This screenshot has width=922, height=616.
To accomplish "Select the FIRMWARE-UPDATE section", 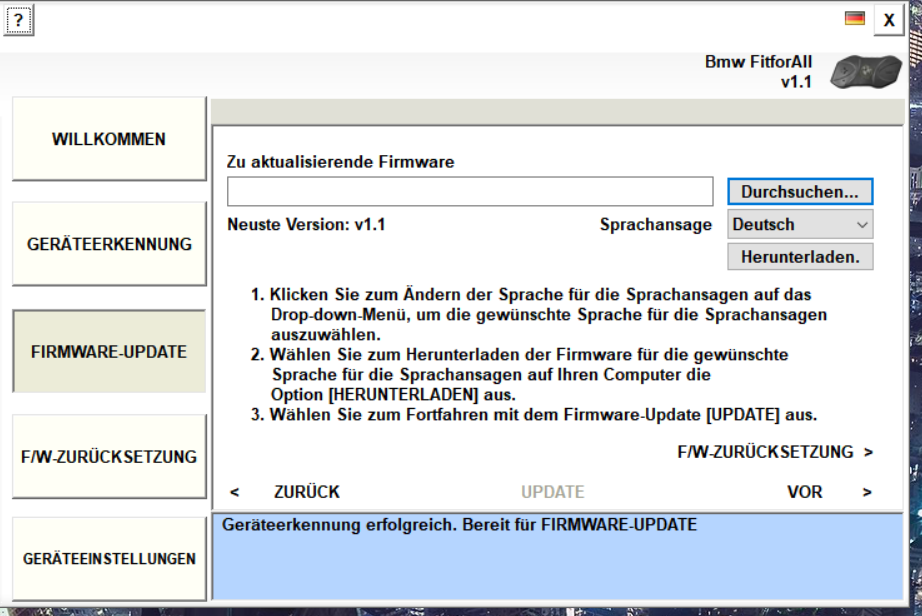I will click(x=109, y=352).
